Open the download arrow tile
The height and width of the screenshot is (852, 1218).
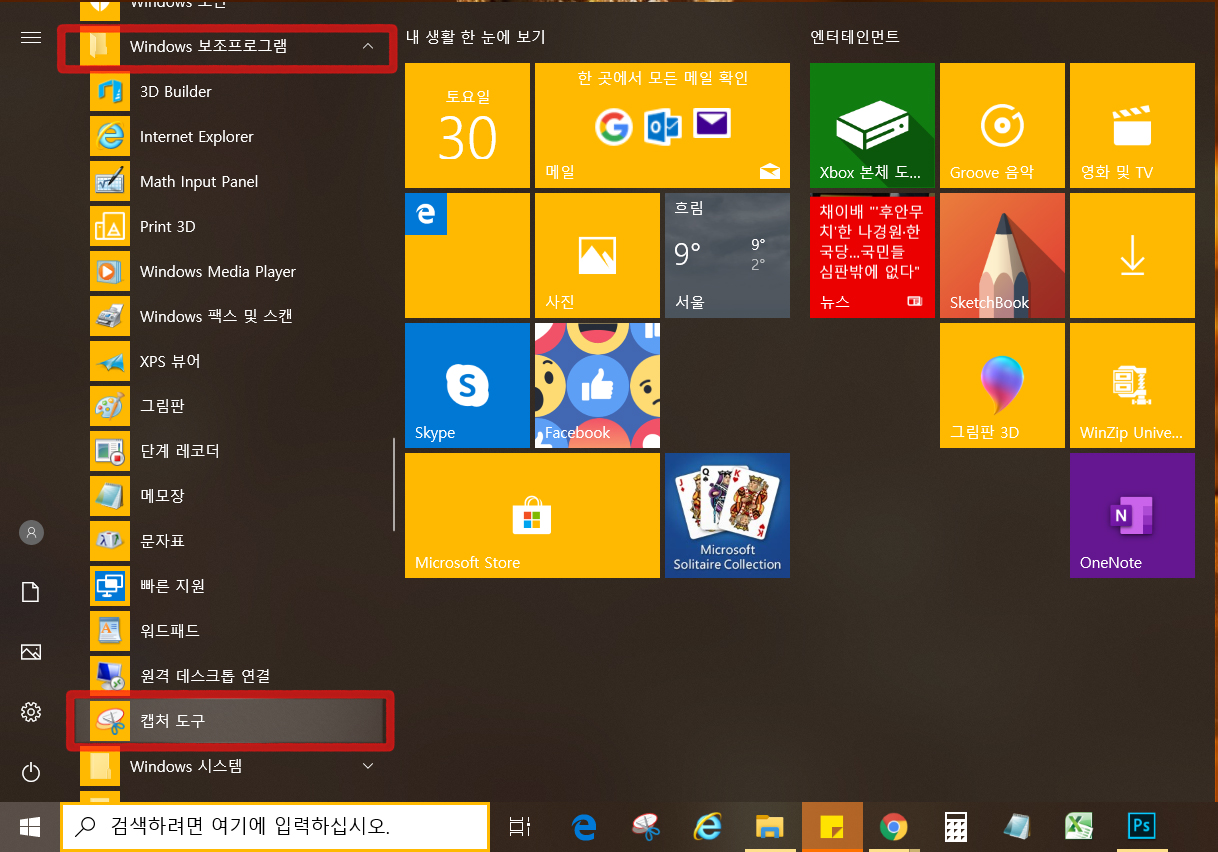(1132, 255)
